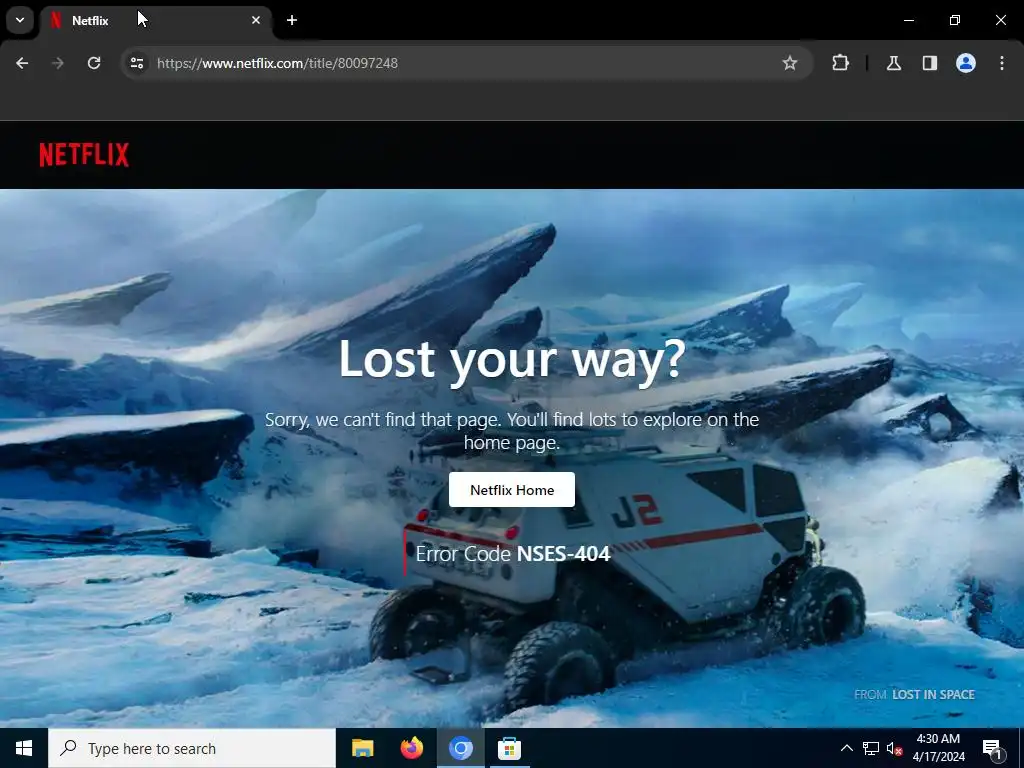Click the URL address bar field
The height and width of the screenshot is (768, 1024).
coord(467,63)
